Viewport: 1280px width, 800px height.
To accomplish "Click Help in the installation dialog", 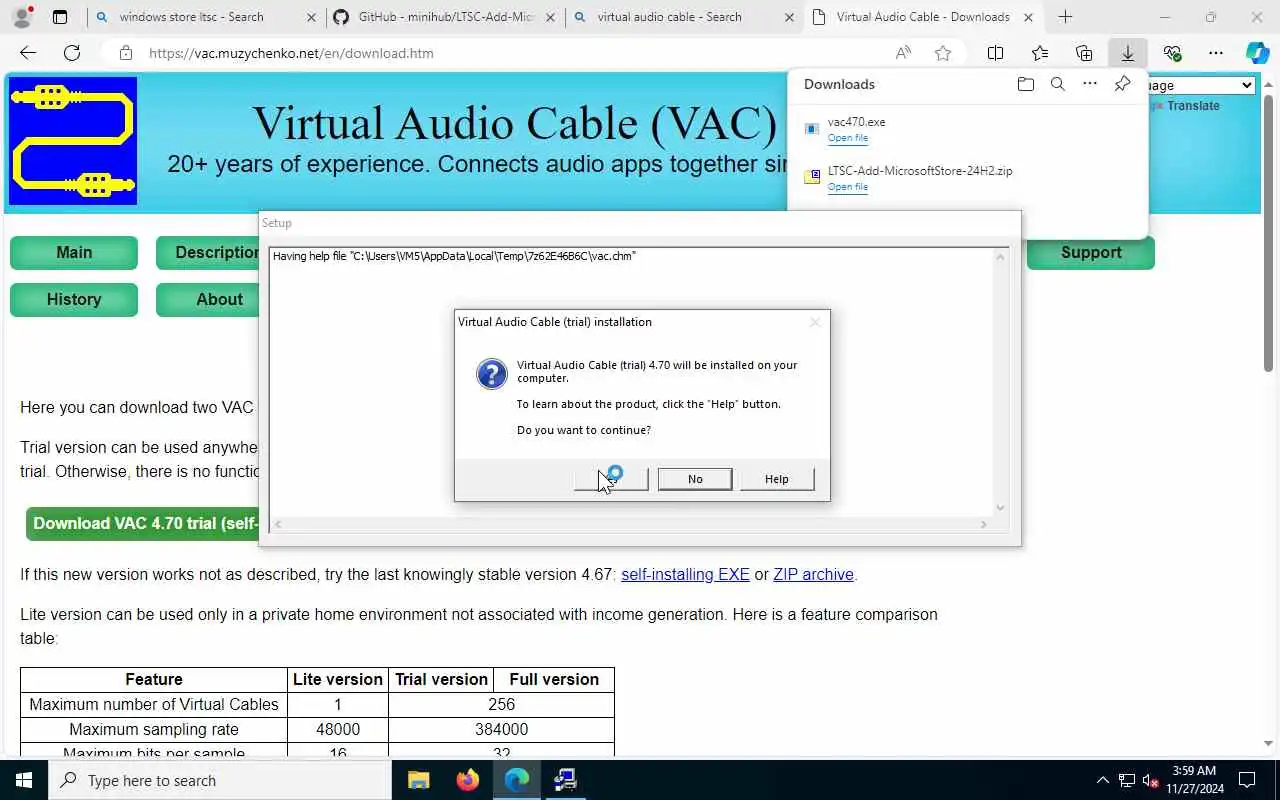I will click(x=777, y=479).
